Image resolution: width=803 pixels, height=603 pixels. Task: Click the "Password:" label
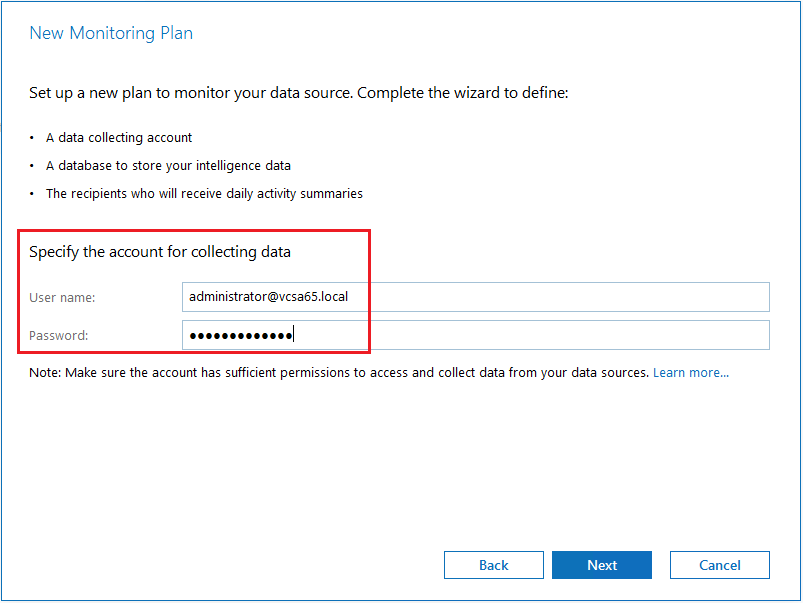pos(59,336)
